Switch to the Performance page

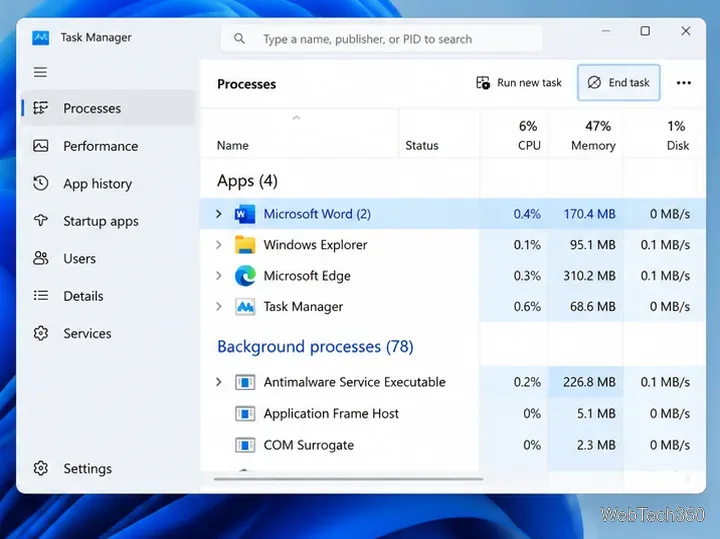coord(101,146)
